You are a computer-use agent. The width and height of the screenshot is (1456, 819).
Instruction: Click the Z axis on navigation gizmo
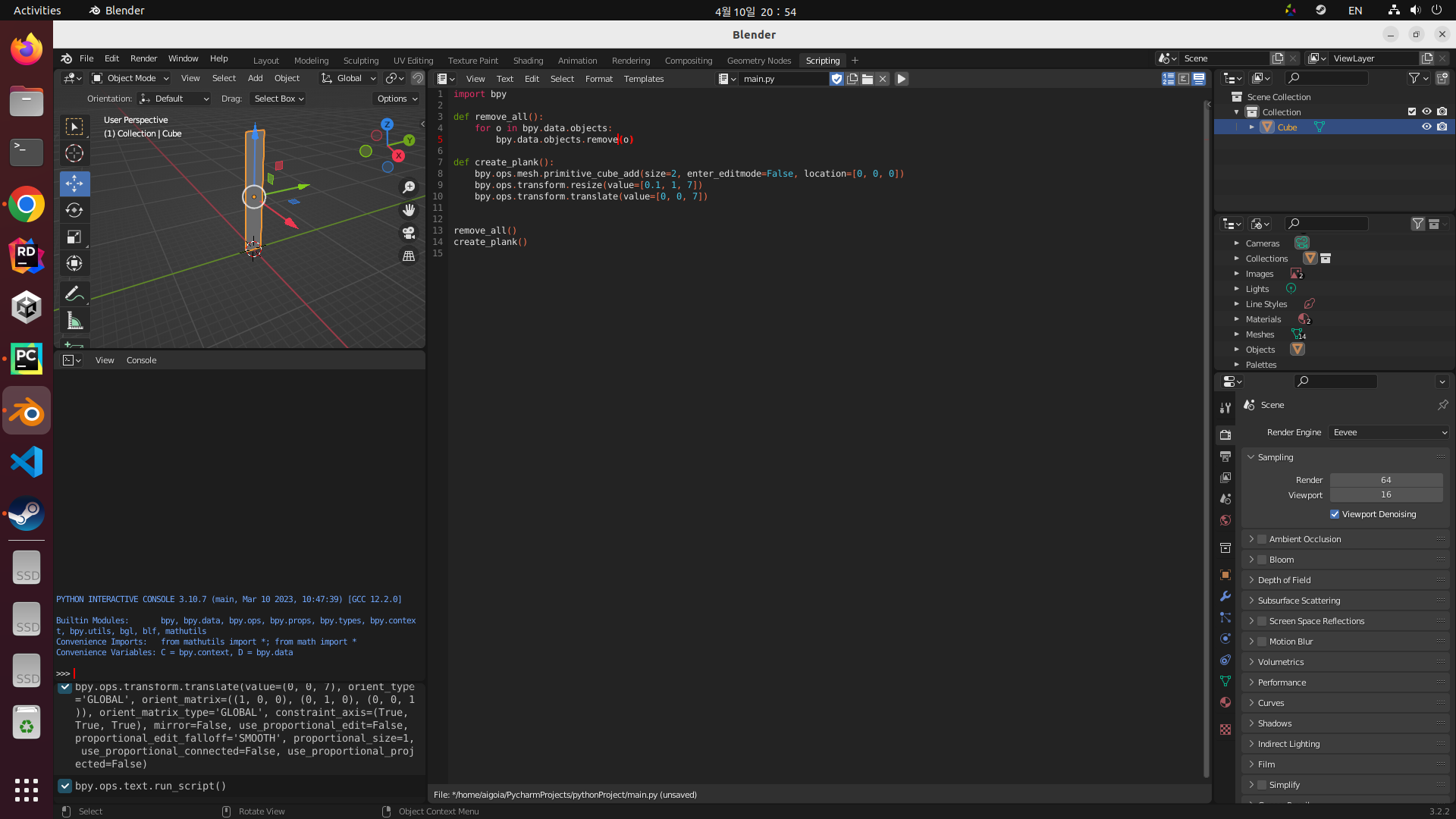tap(387, 124)
